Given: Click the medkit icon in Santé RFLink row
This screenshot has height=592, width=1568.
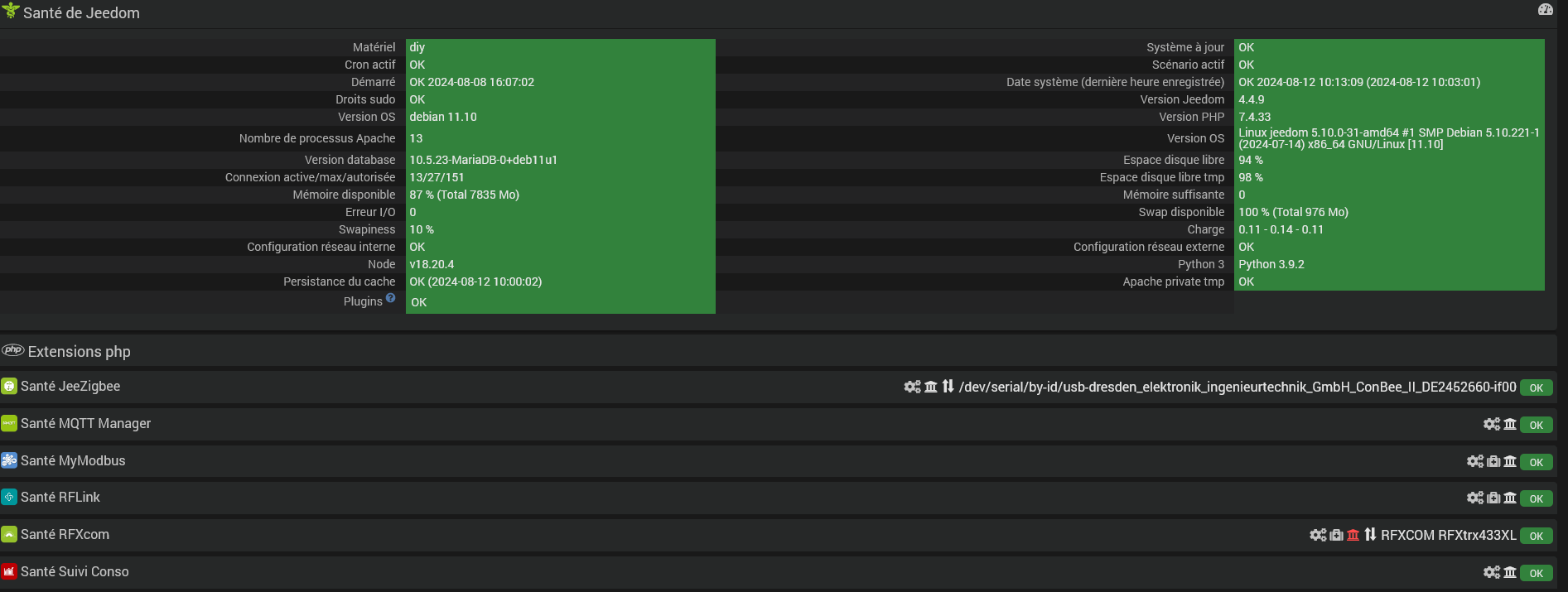Looking at the screenshot, I should [x=1493, y=498].
